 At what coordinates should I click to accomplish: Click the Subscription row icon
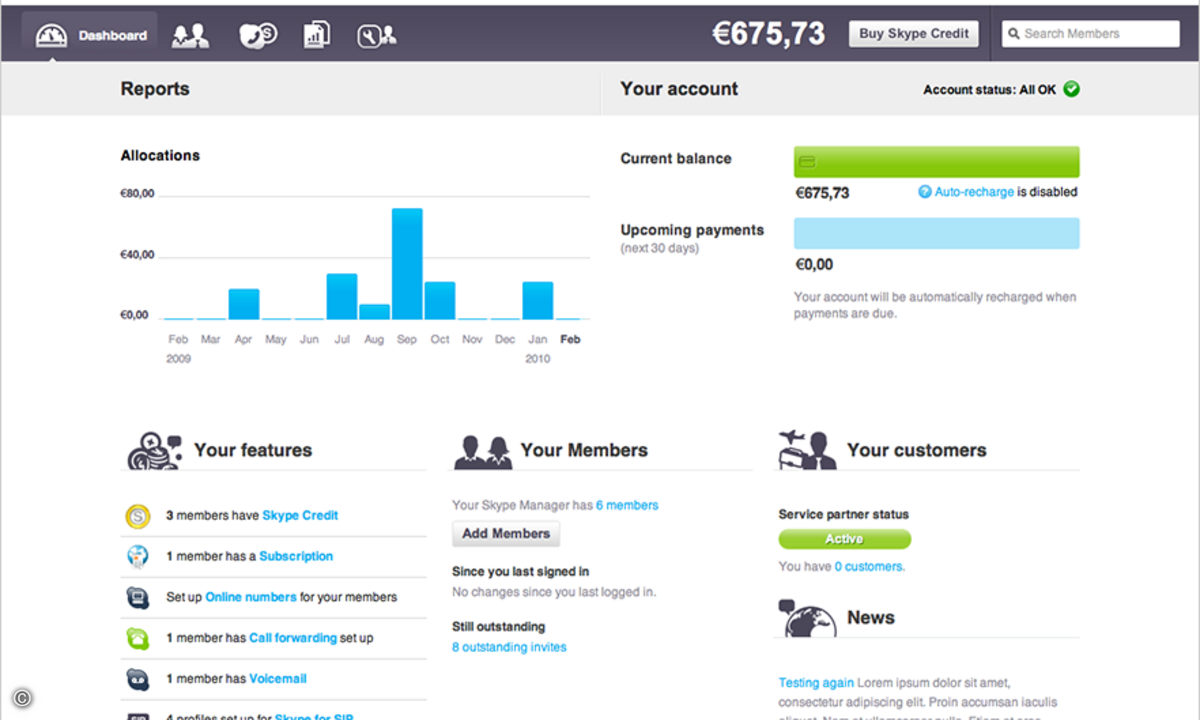click(x=137, y=557)
